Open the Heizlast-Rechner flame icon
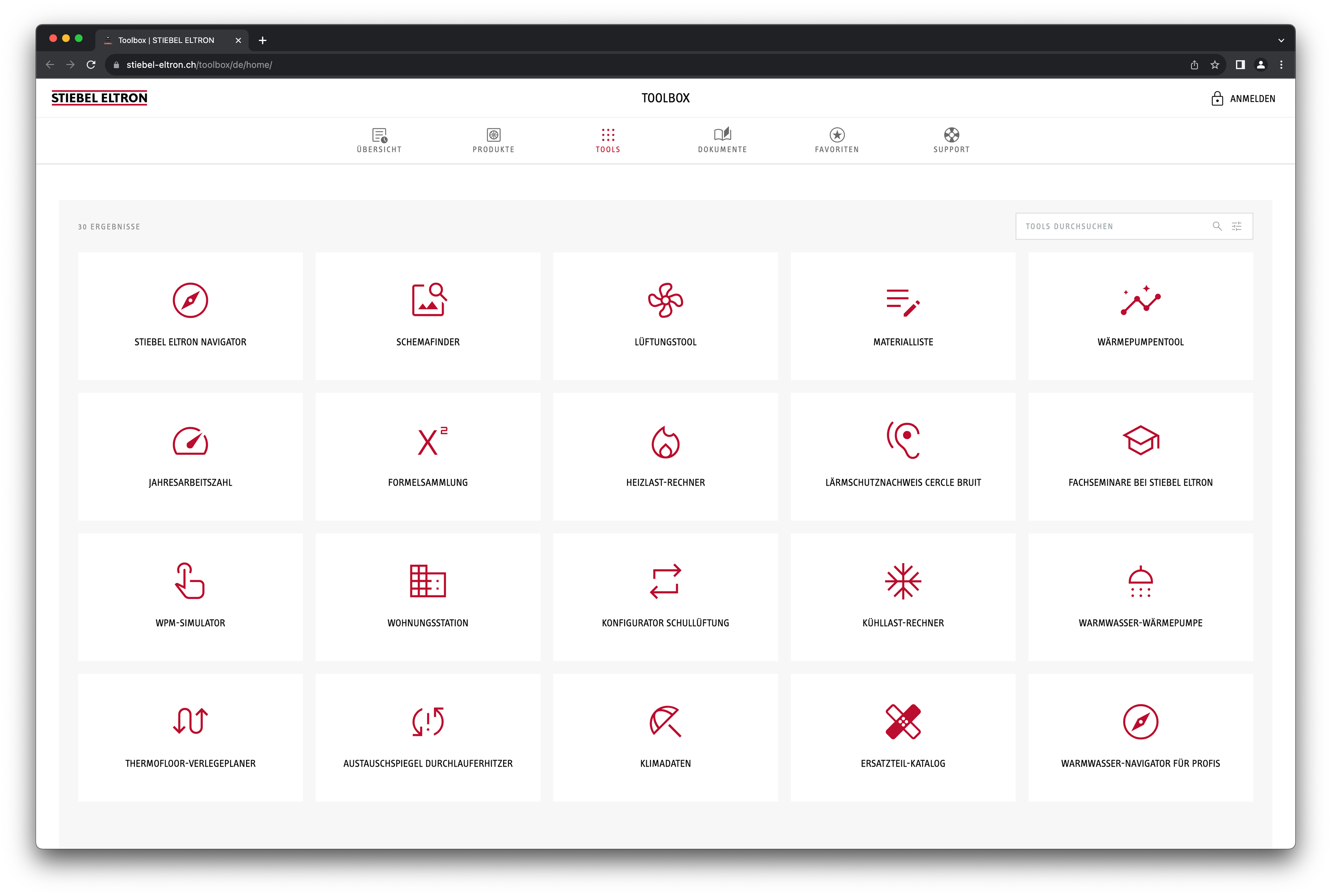This screenshot has height=896, width=1331. (665, 442)
